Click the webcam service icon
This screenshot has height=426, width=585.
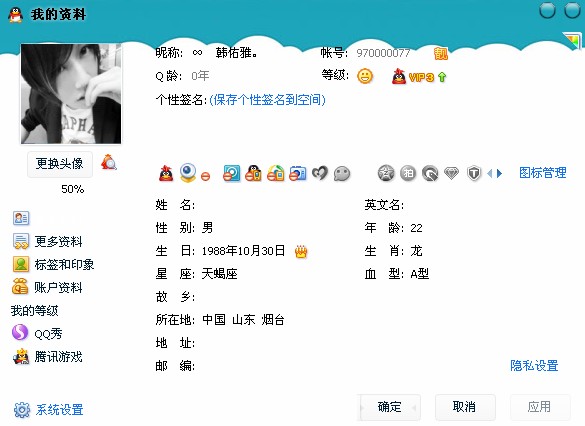click(x=187, y=173)
